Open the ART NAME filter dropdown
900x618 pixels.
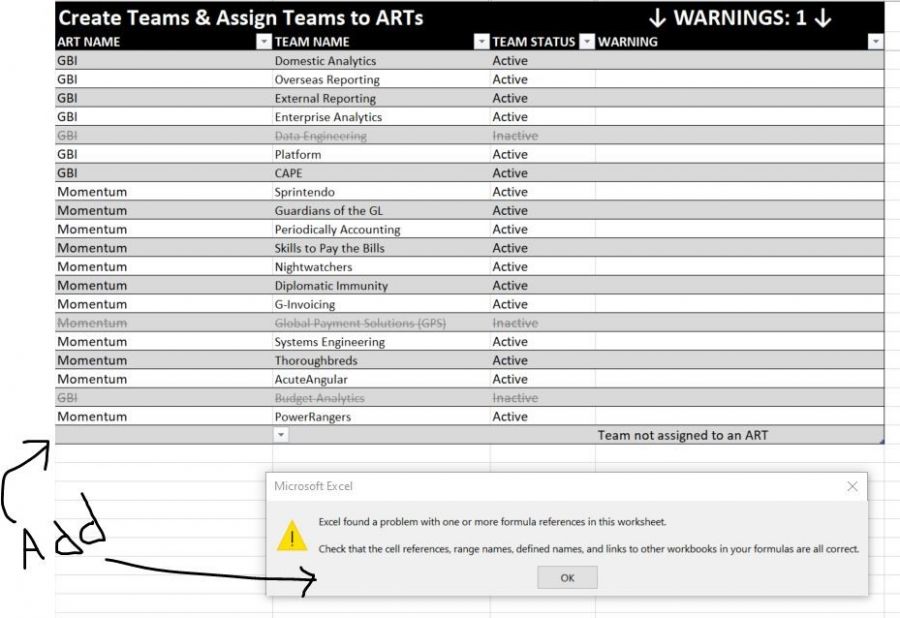[x=263, y=41]
